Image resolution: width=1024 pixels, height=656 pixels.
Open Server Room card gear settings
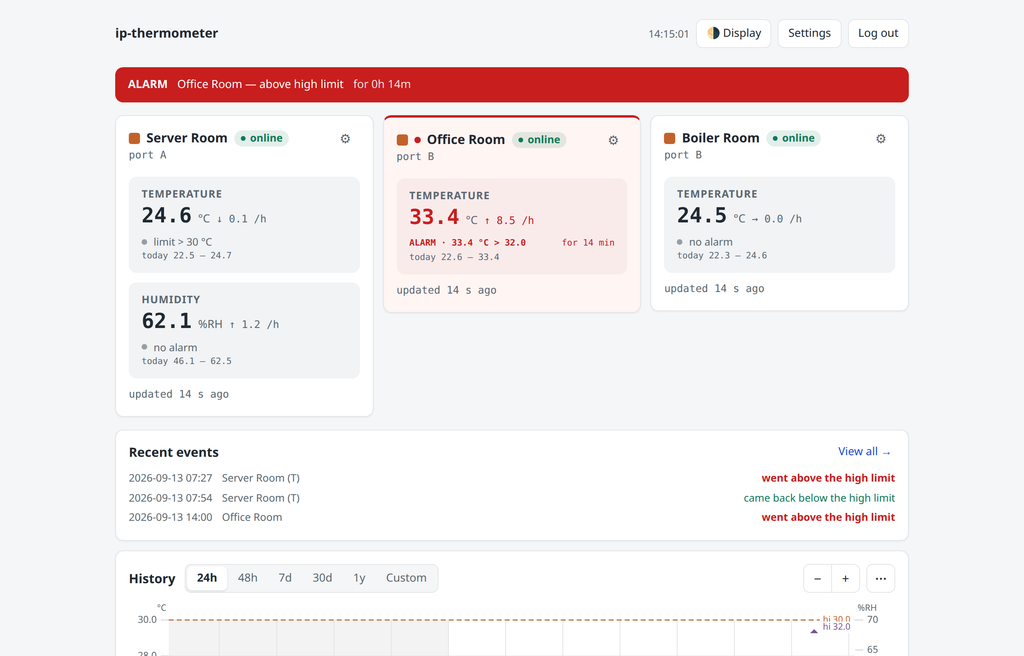tap(345, 139)
